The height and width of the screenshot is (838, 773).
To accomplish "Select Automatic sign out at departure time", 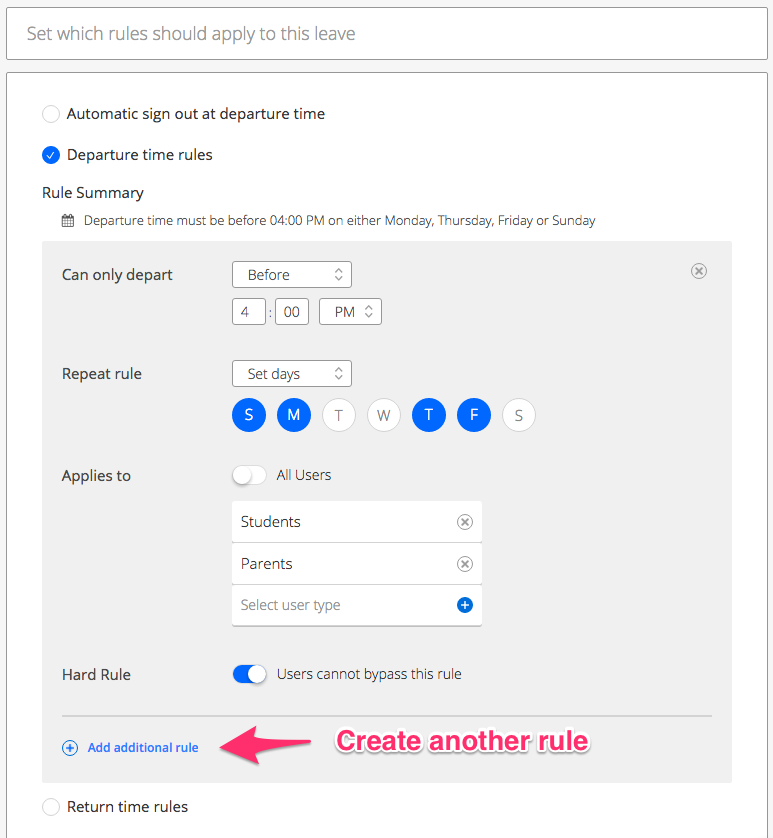I will (51, 114).
